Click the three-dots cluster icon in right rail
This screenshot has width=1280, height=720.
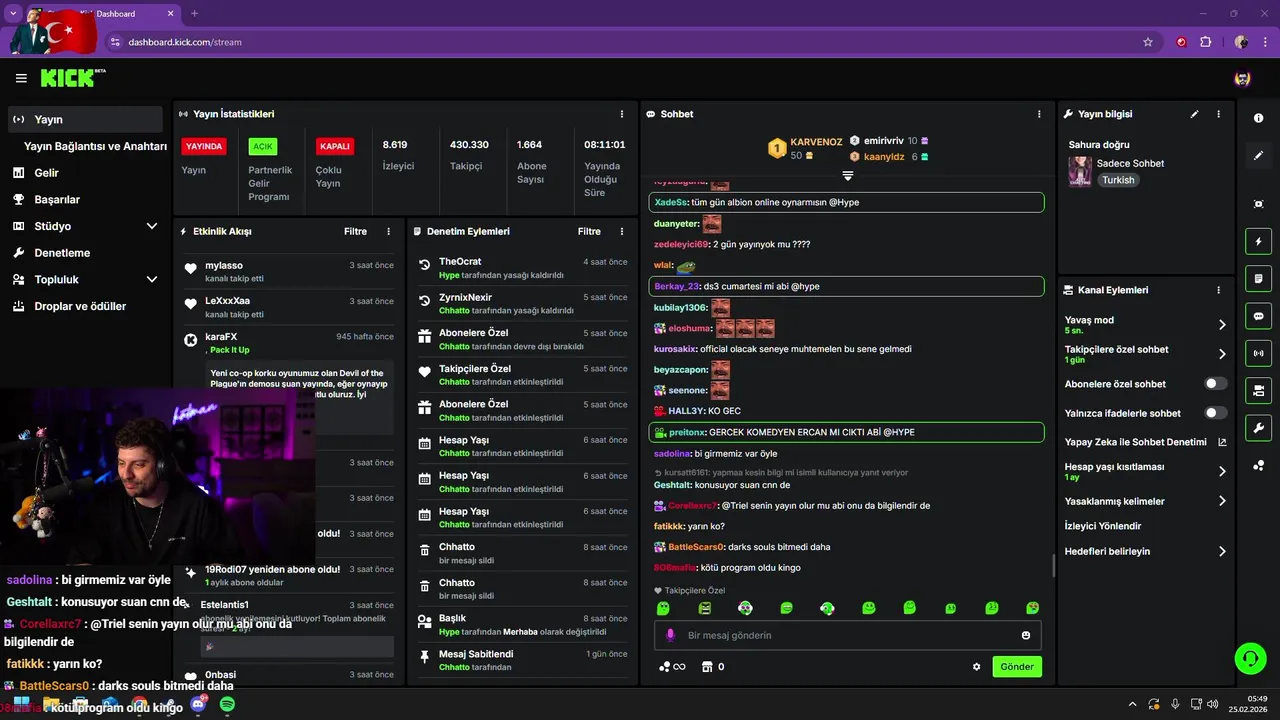(1258, 465)
